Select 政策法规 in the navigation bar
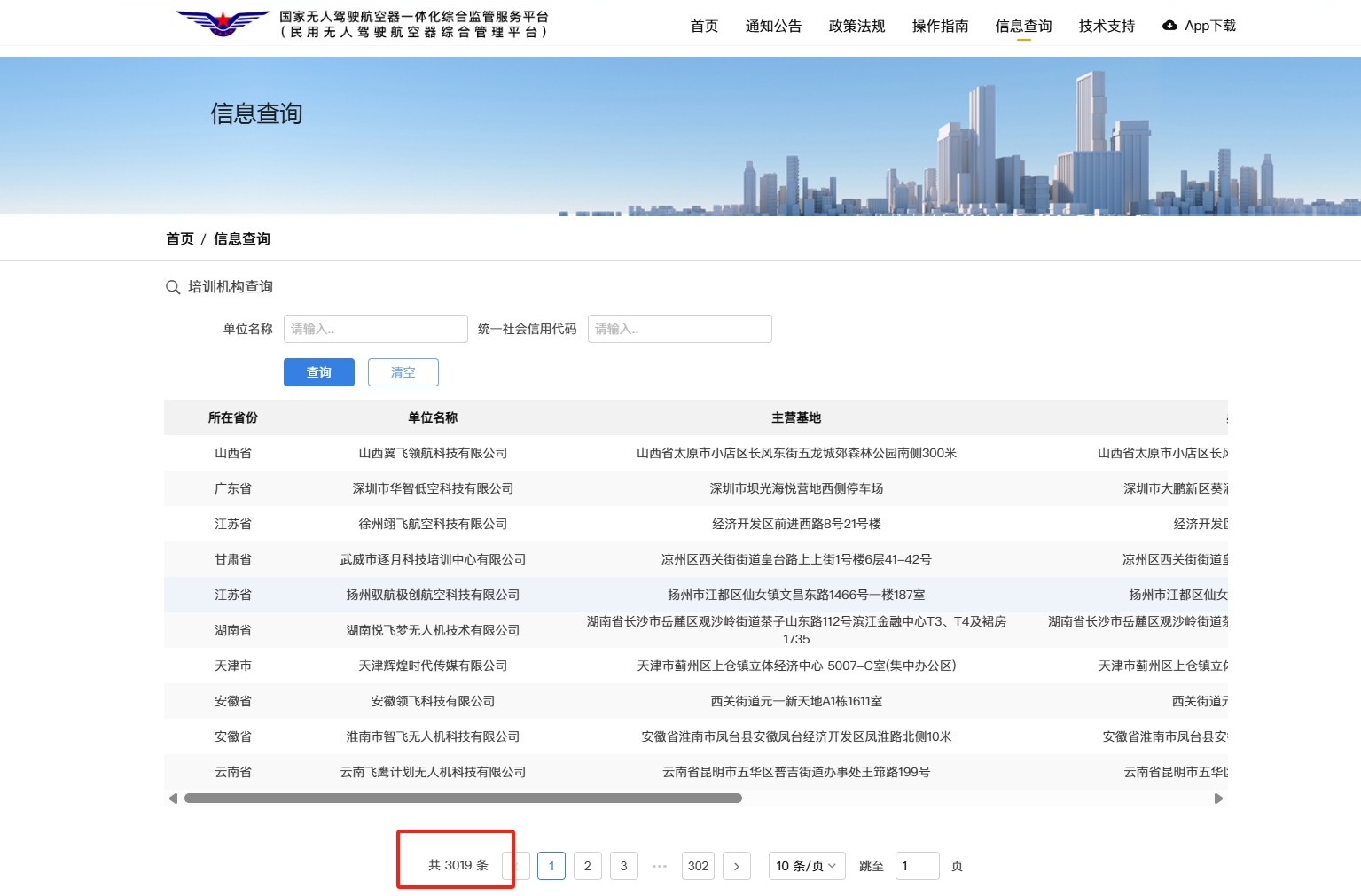Screen dimensions: 1361x896 click(x=856, y=27)
